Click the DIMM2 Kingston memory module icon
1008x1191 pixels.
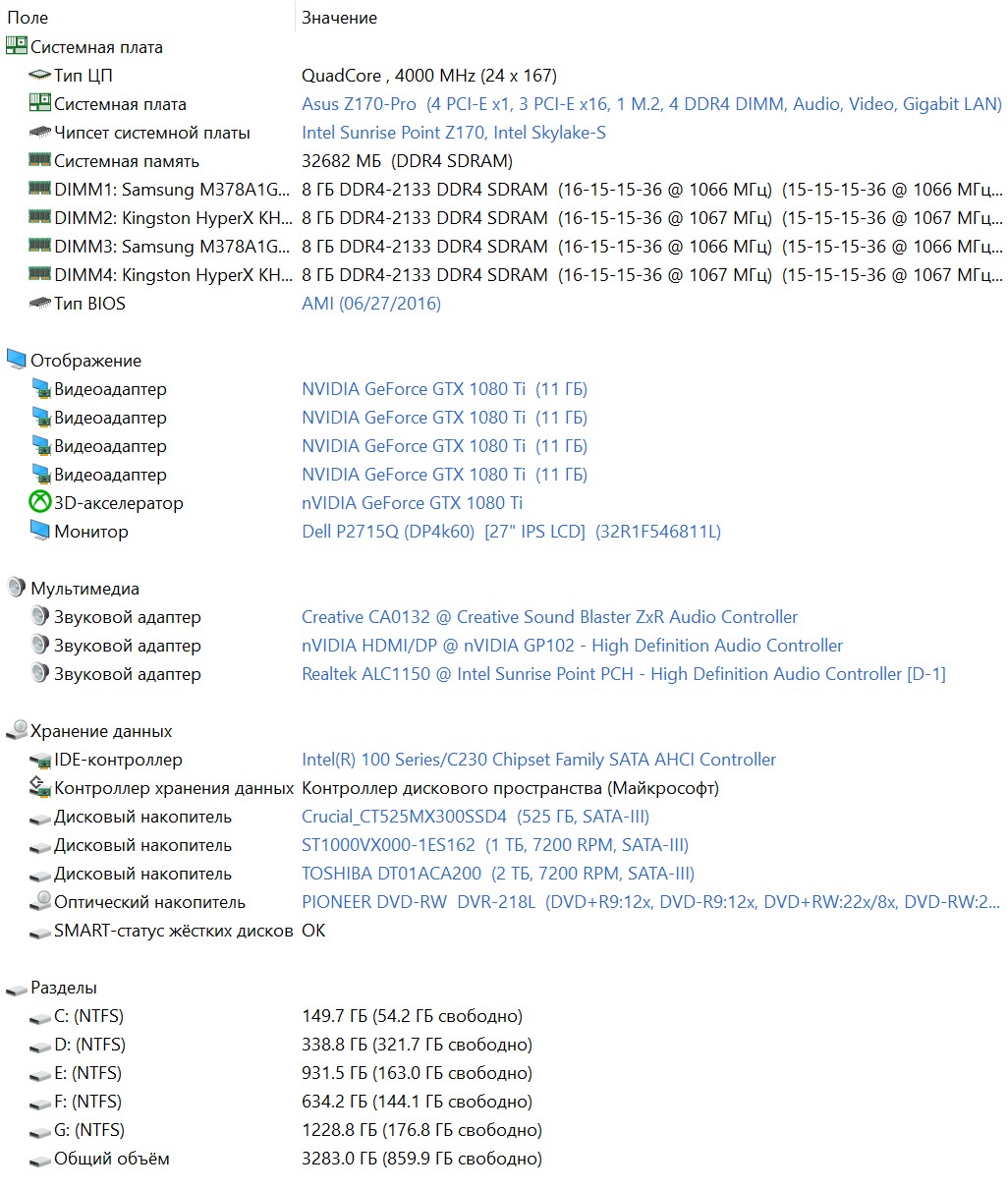(40, 217)
